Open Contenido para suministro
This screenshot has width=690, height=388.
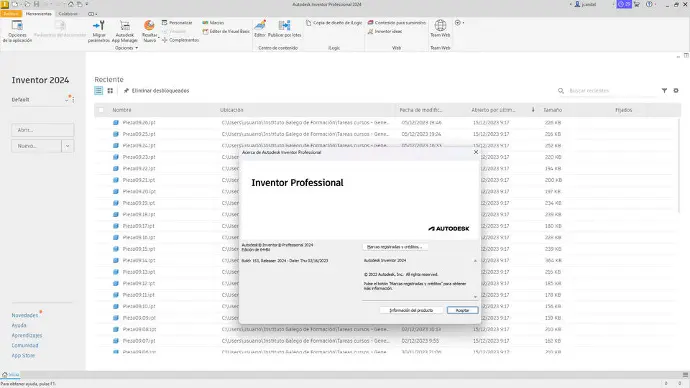click(396, 22)
